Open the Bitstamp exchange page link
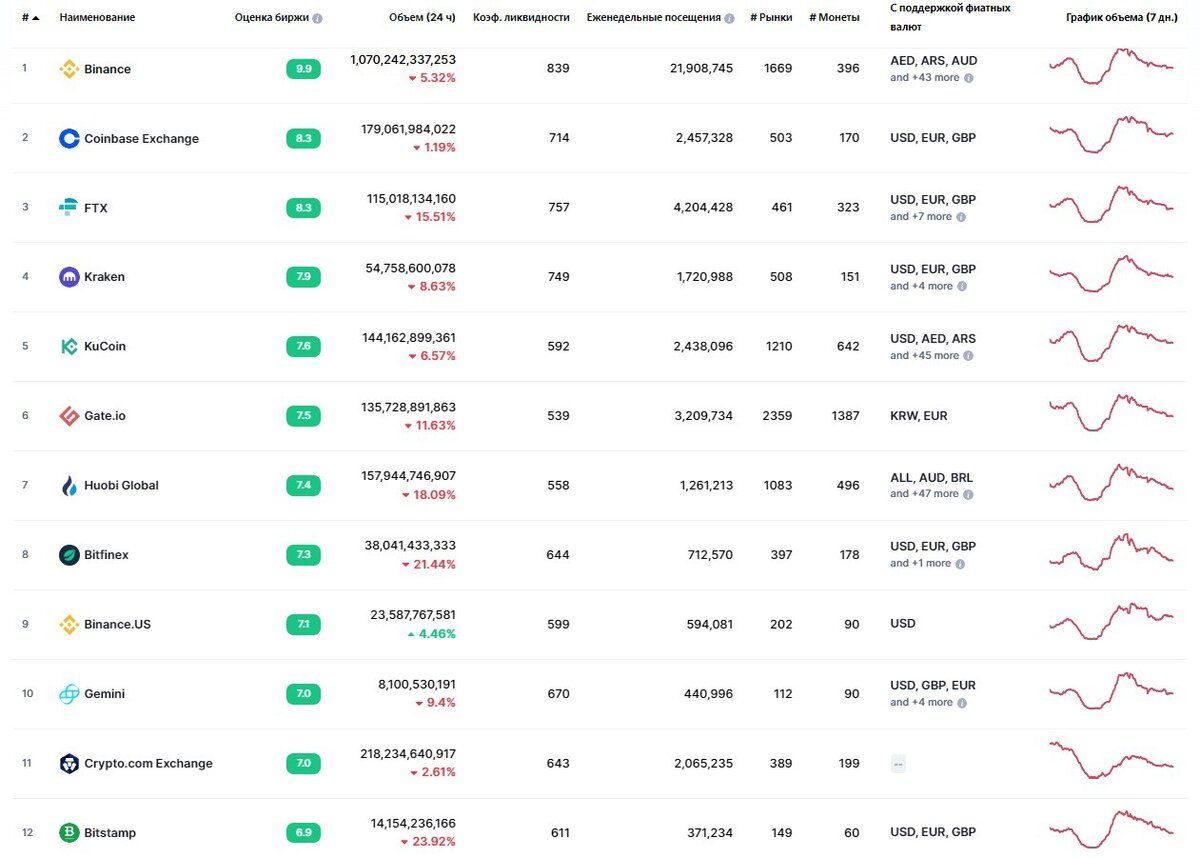The width and height of the screenshot is (1200, 858). 110,833
